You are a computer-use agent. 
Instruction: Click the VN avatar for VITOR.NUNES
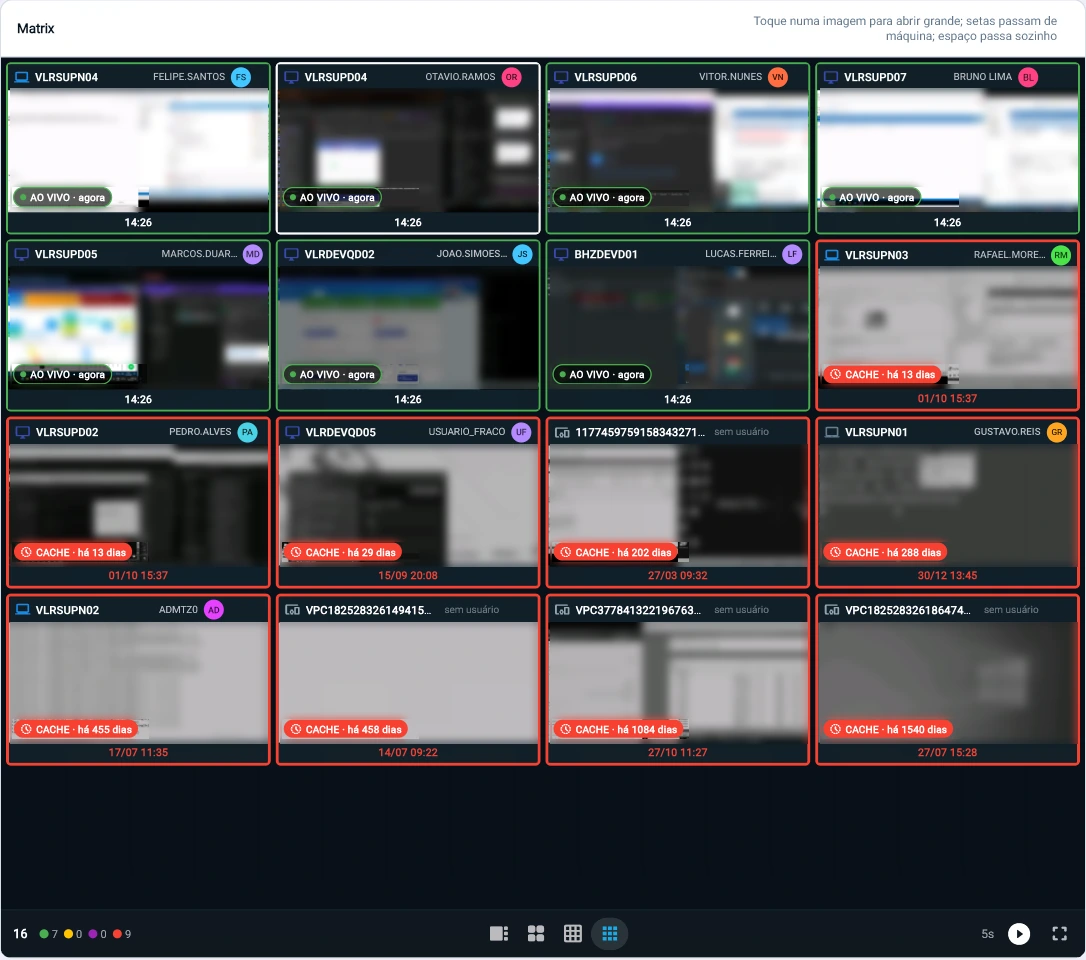(x=778, y=77)
